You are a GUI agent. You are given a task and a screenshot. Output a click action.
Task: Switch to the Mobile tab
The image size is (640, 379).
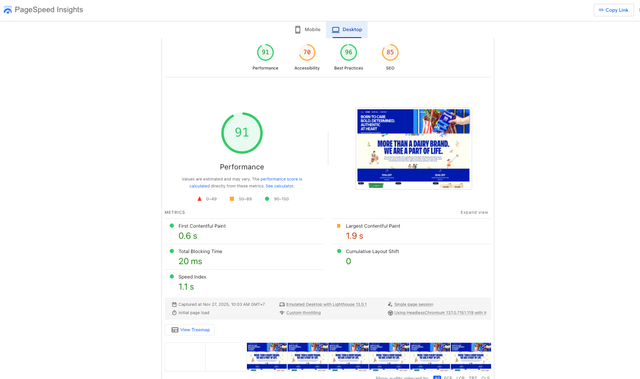click(x=307, y=29)
